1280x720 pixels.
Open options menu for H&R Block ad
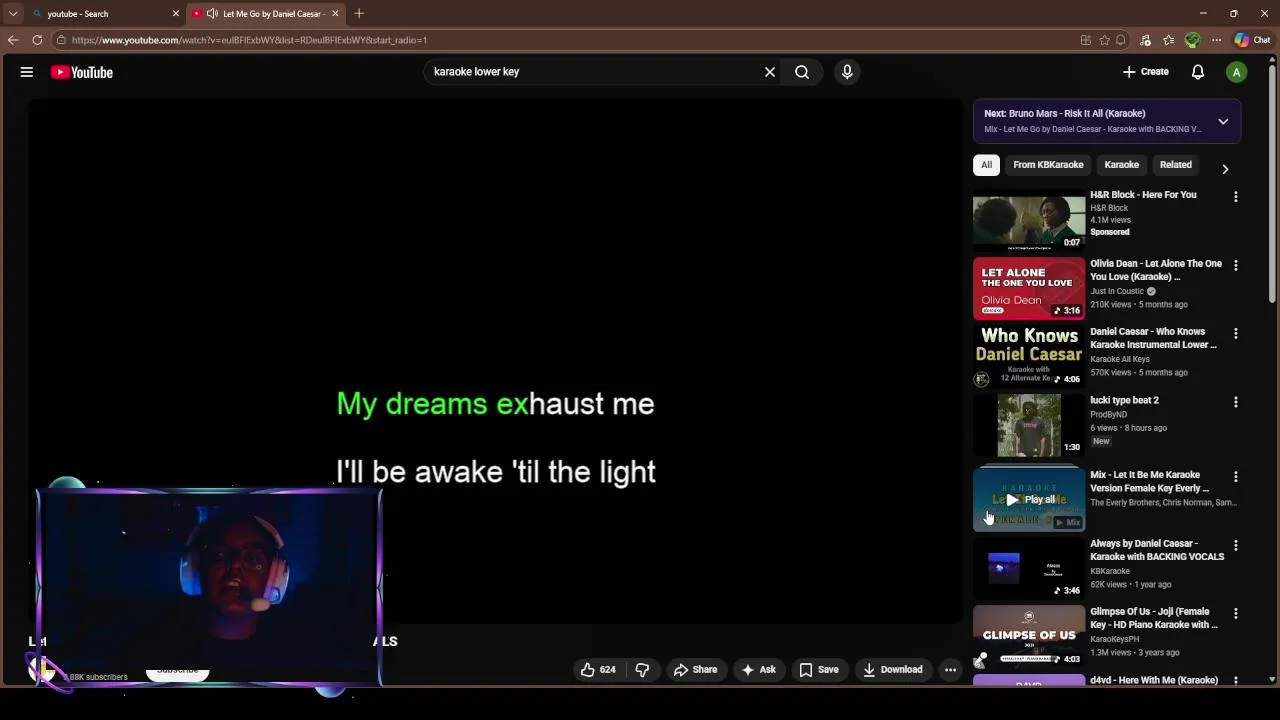(1236, 197)
